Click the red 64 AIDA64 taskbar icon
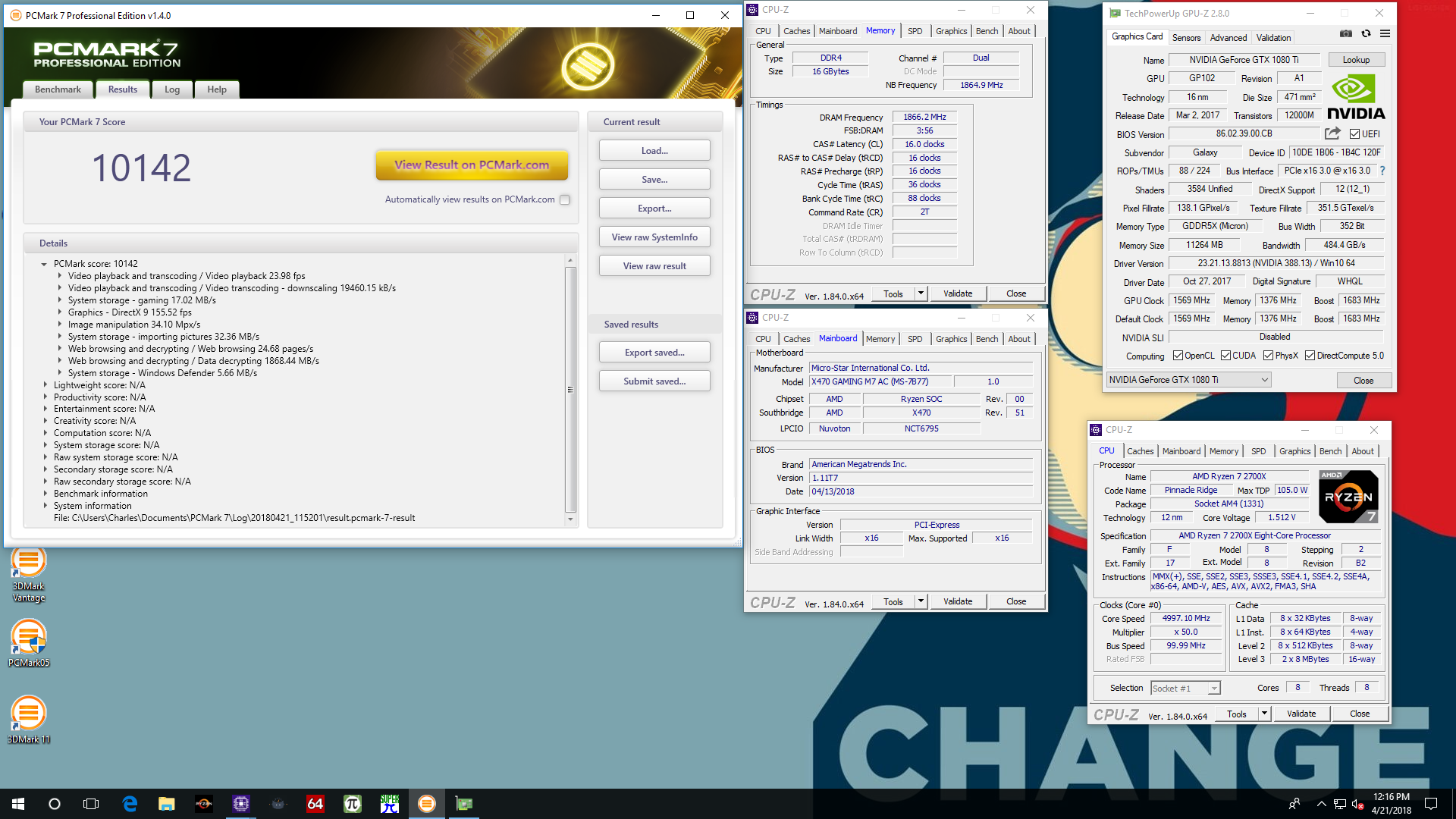This screenshot has height=819, width=1456. coord(315,804)
